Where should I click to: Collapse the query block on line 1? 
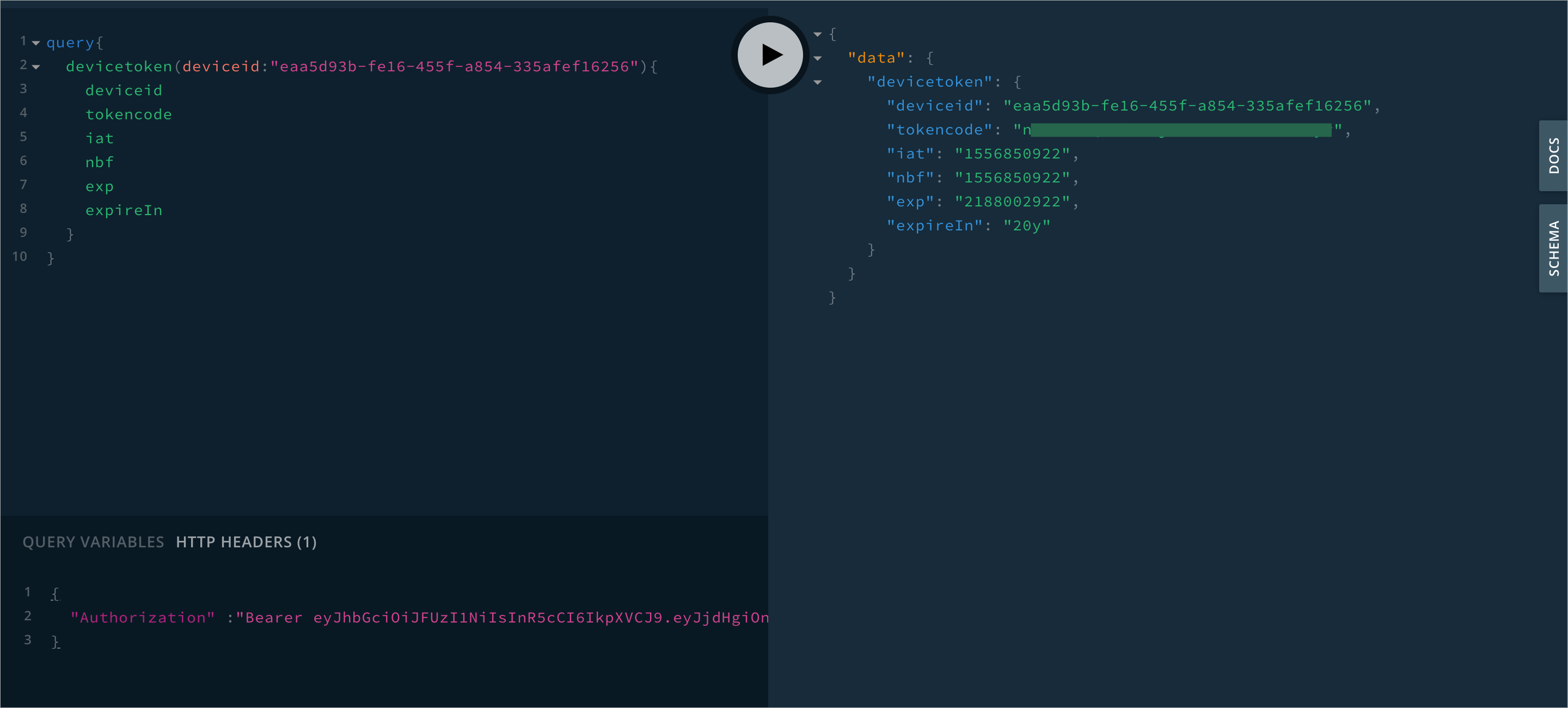[36, 43]
